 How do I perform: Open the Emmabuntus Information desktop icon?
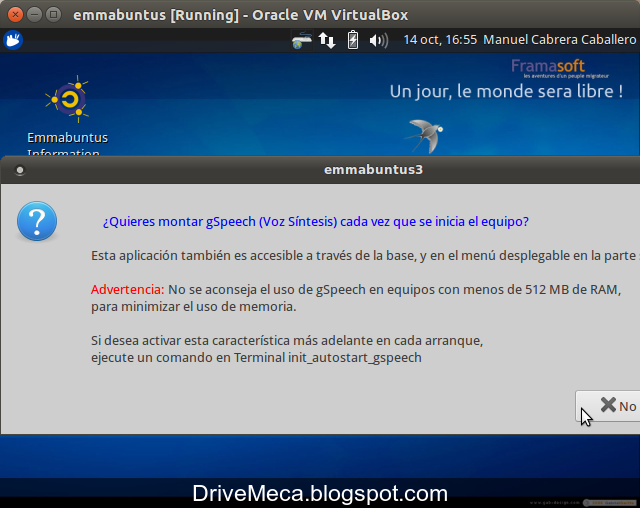coord(67,115)
